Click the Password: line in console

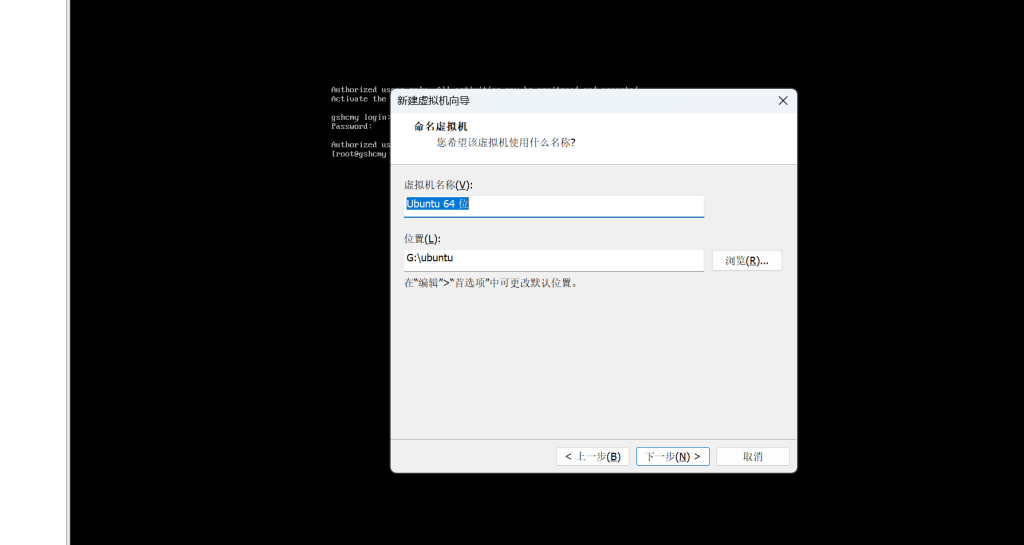point(352,126)
